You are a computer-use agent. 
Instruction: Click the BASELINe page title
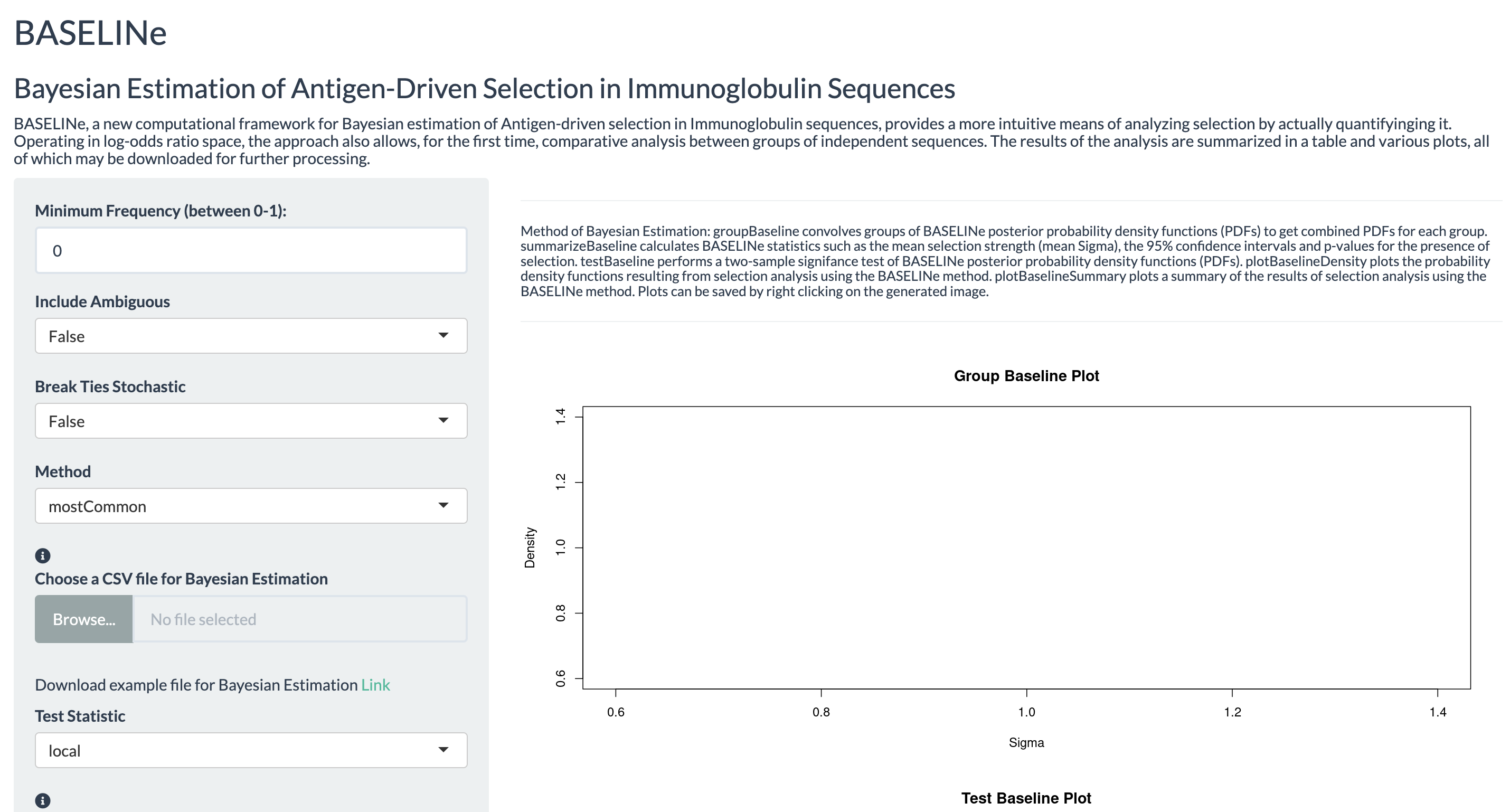pos(90,34)
